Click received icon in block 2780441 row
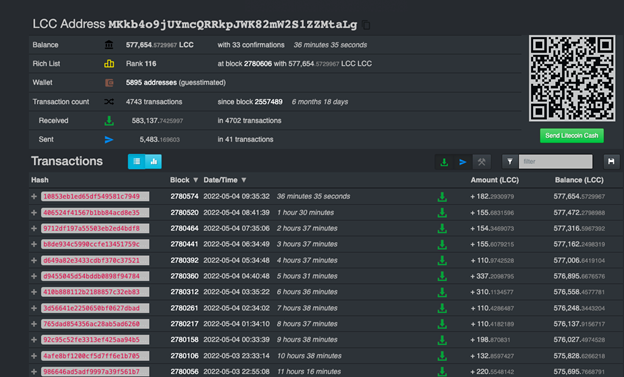 (x=442, y=244)
